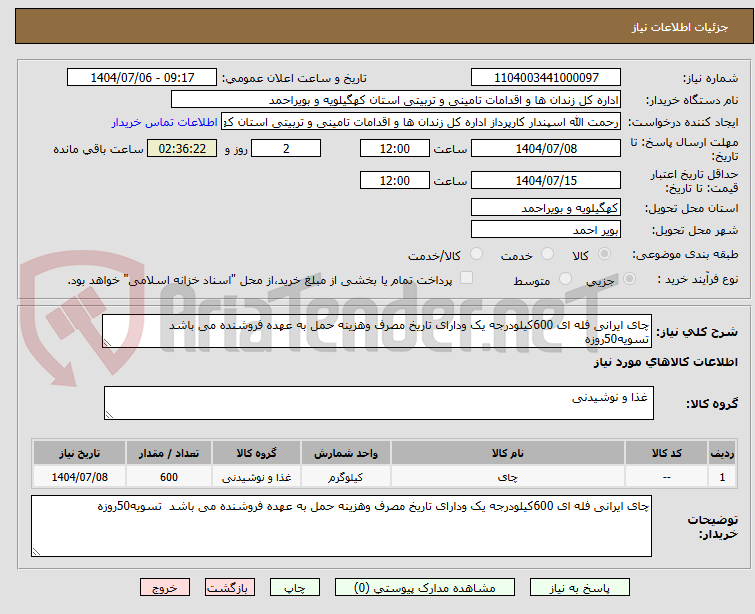Click the گروه کالا column header
Image resolution: width=755 pixels, height=614 pixels.
click(257, 453)
